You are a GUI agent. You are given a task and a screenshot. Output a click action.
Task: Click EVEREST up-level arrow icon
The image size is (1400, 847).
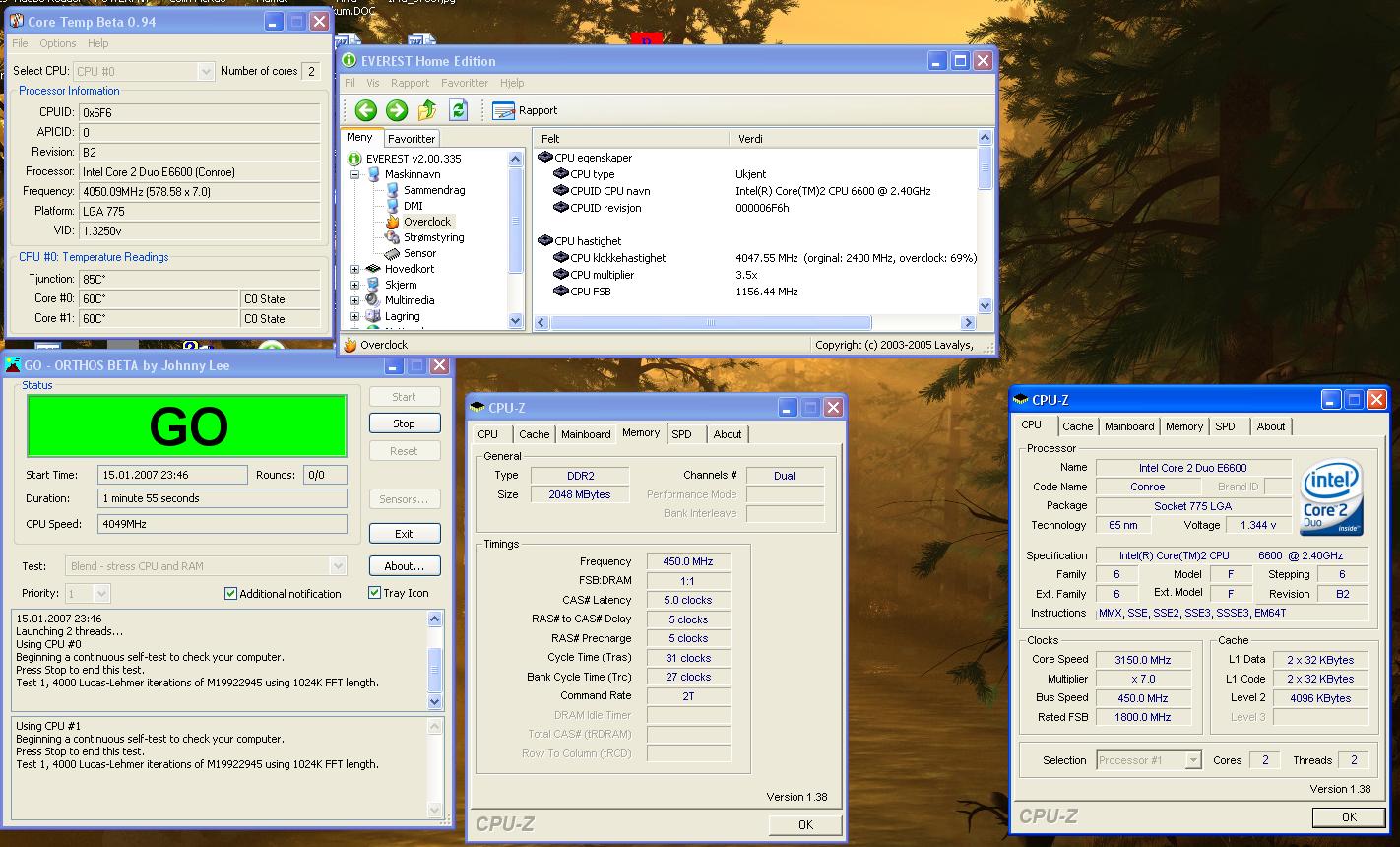pyautogui.click(x=427, y=110)
